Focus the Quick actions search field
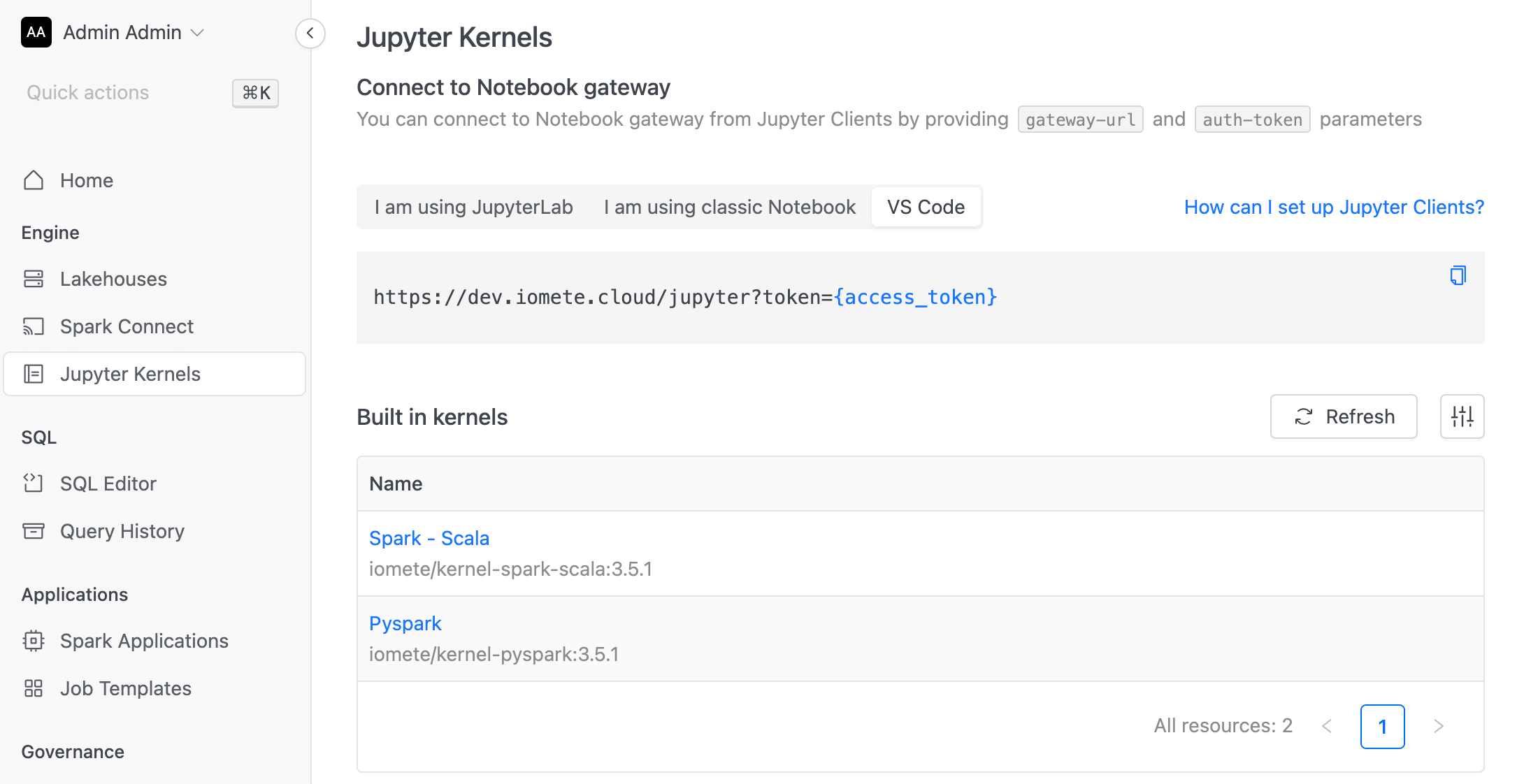Viewport: 1517px width, 784px height. (151, 93)
